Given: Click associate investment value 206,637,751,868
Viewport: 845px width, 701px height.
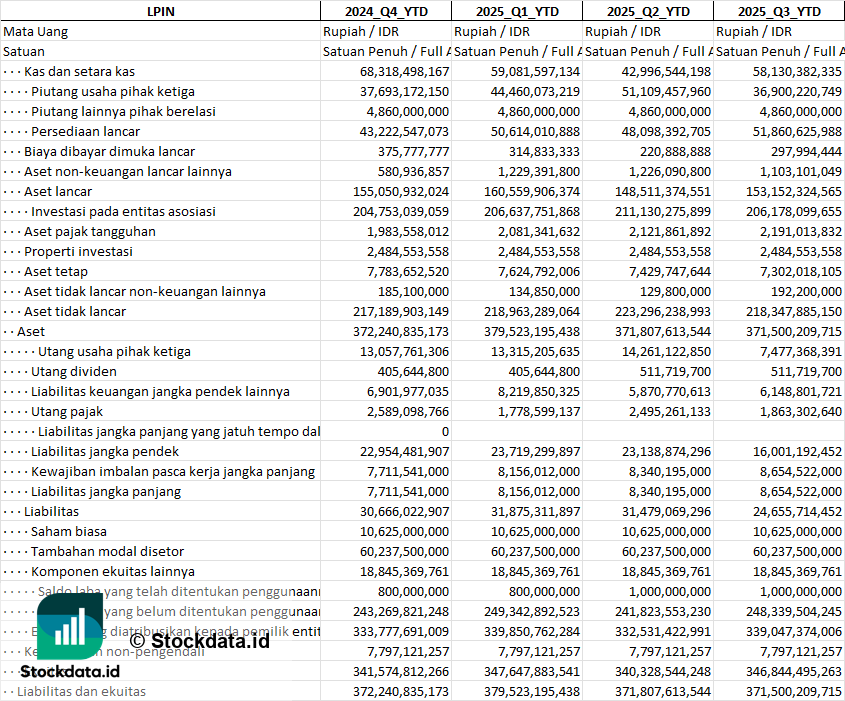Looking at the screenshot, I should pyautogui.click(x=532, y=211).
